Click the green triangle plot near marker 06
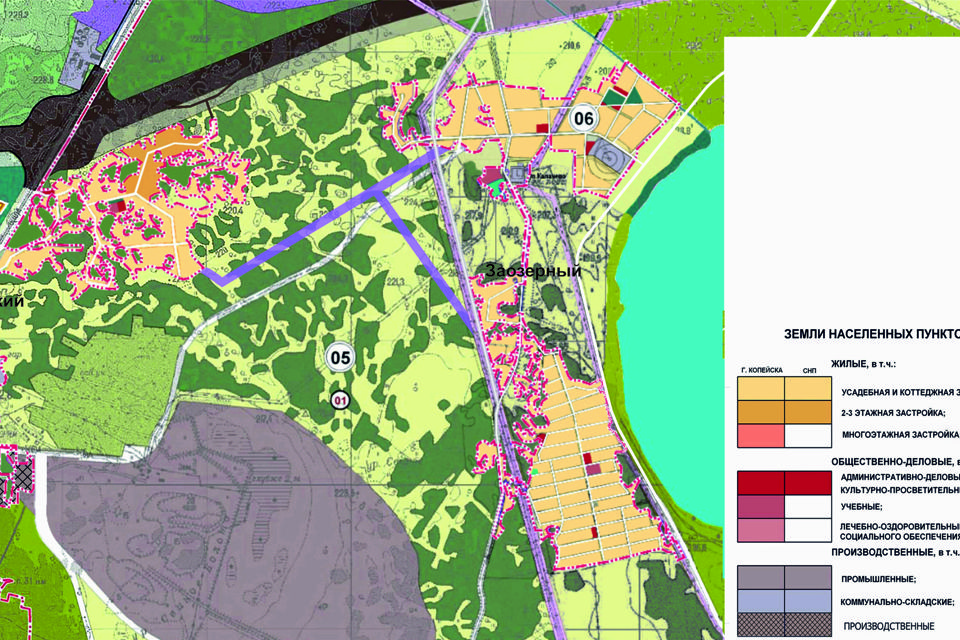Screen dimensions: 960x640 pos(632,95)
